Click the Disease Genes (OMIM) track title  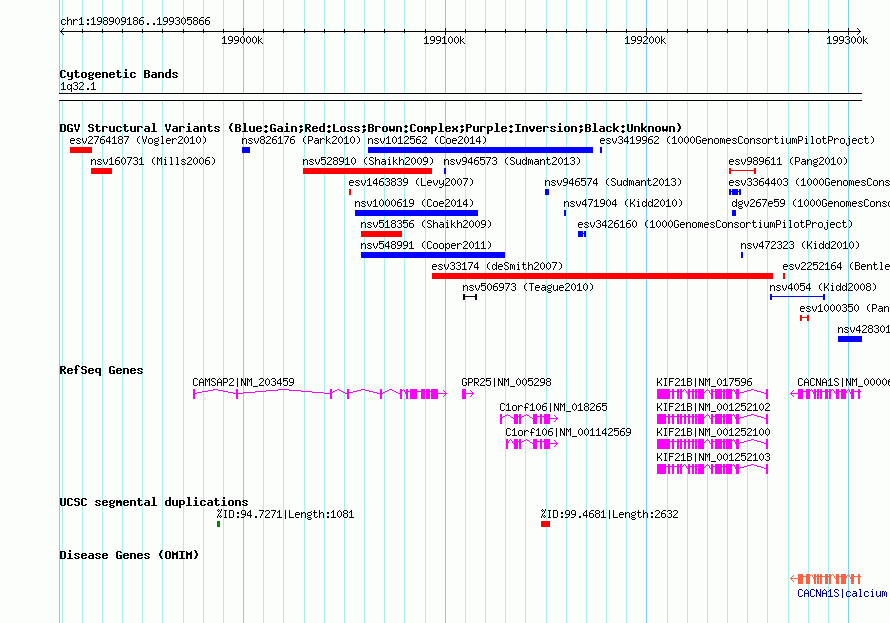[x=129, y=555]
